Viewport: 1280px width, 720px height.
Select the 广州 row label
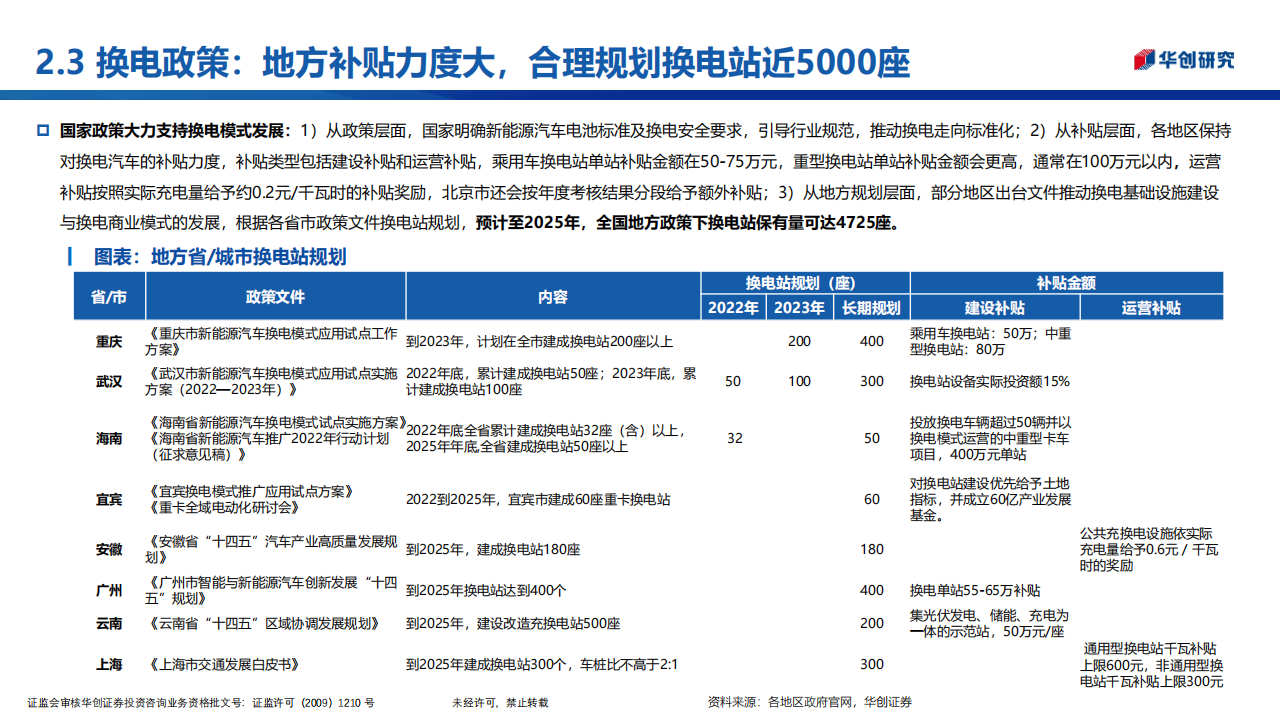[x=109, y=590]
